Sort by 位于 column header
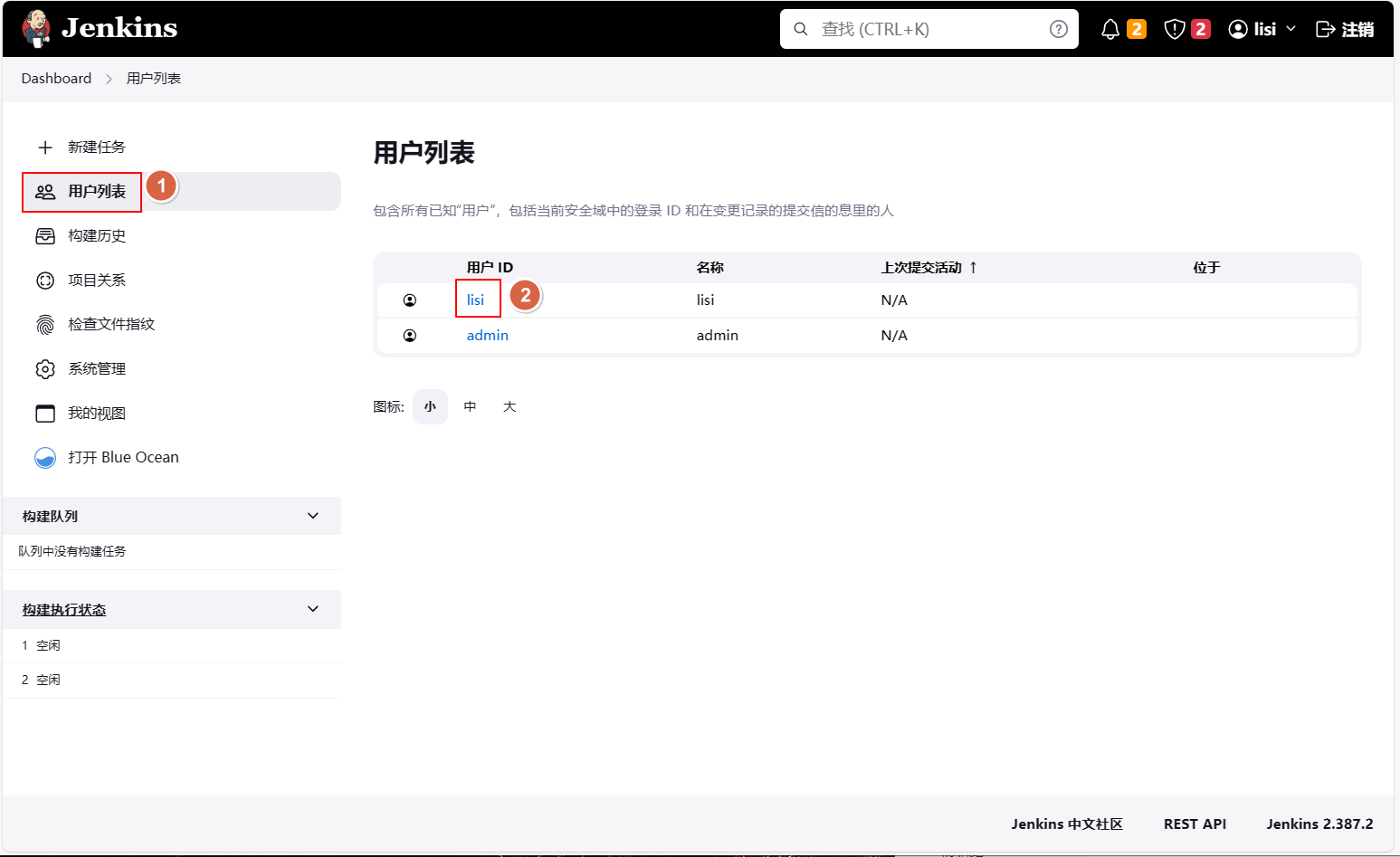Screen dimensions: 1400x857 point(1207,268)
